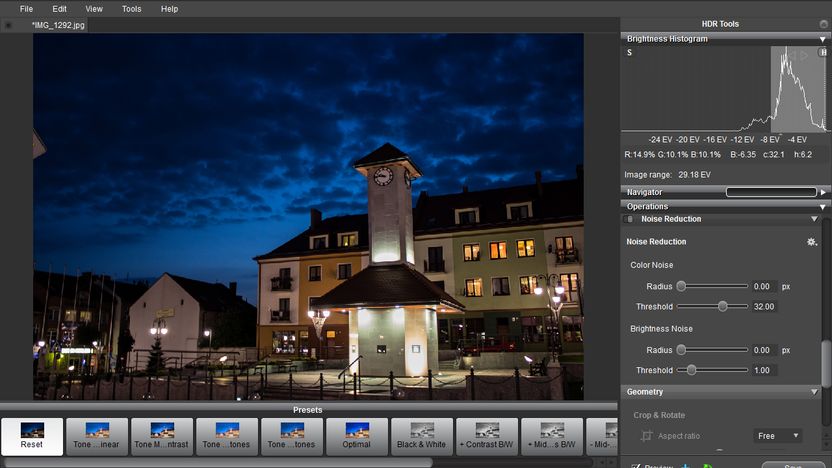Click the Color Noise Radius value field
This screenshot has height=468, width=832.
point(764,287)
